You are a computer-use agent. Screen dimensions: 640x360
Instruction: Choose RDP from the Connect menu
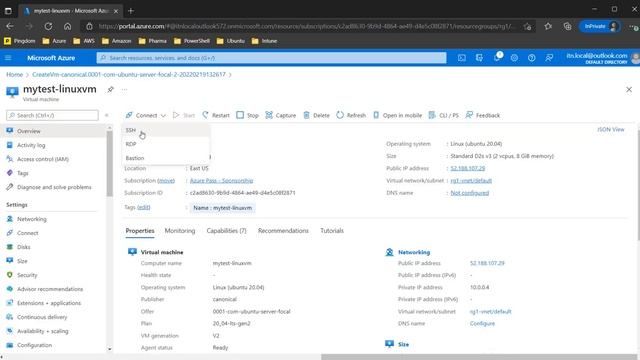(131, 144)
